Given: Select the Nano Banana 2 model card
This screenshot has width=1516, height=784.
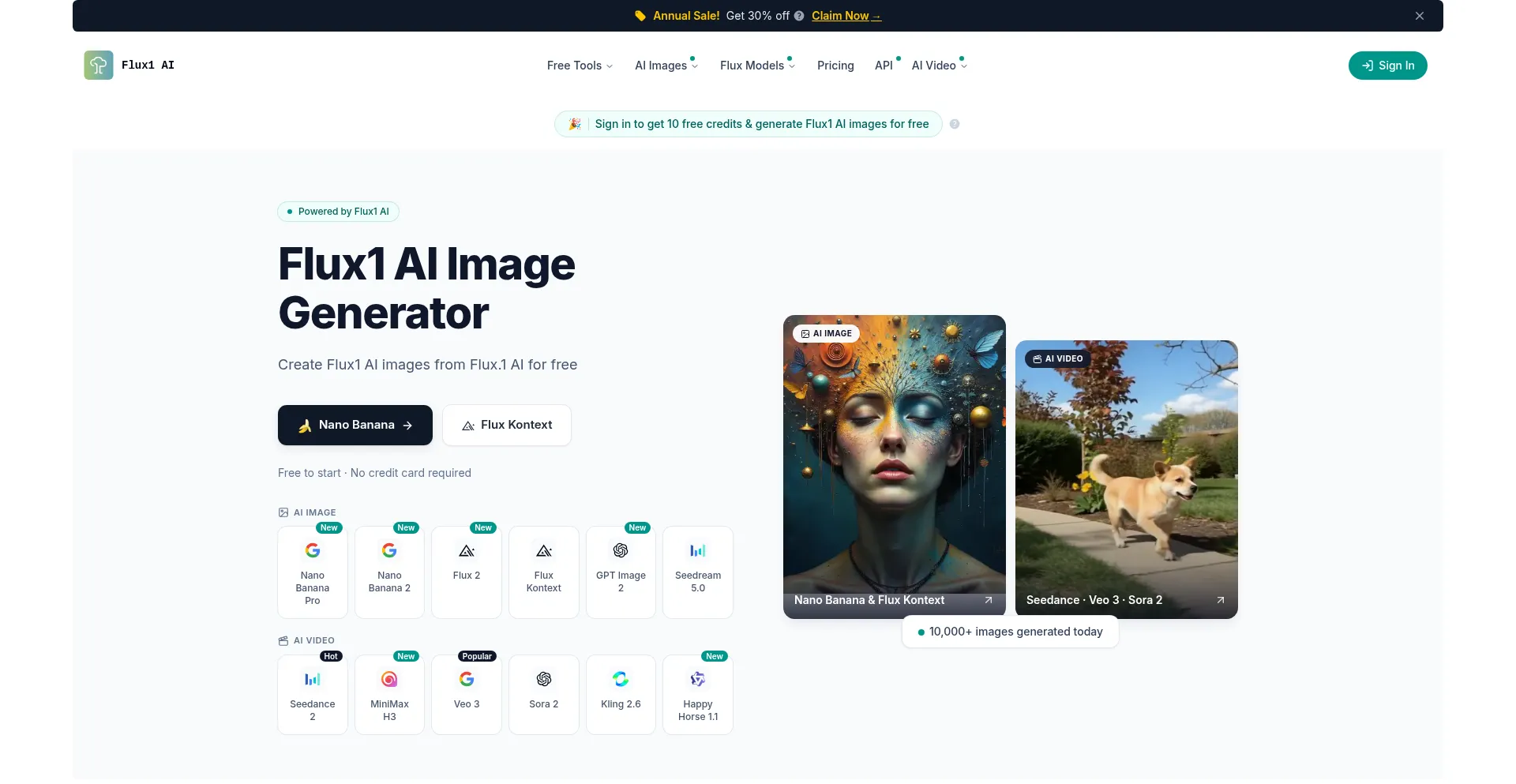Looking at the screenshot, I should pos(389,572).
